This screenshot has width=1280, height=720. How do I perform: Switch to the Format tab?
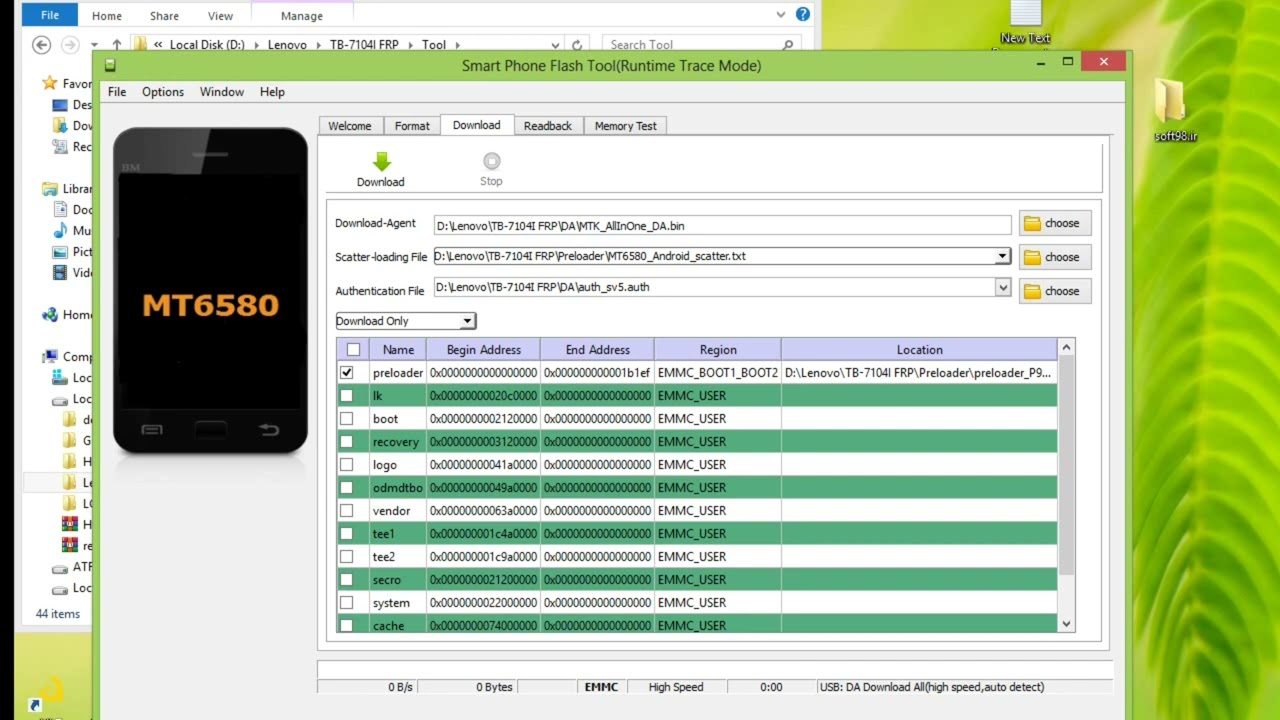point(412,126)
